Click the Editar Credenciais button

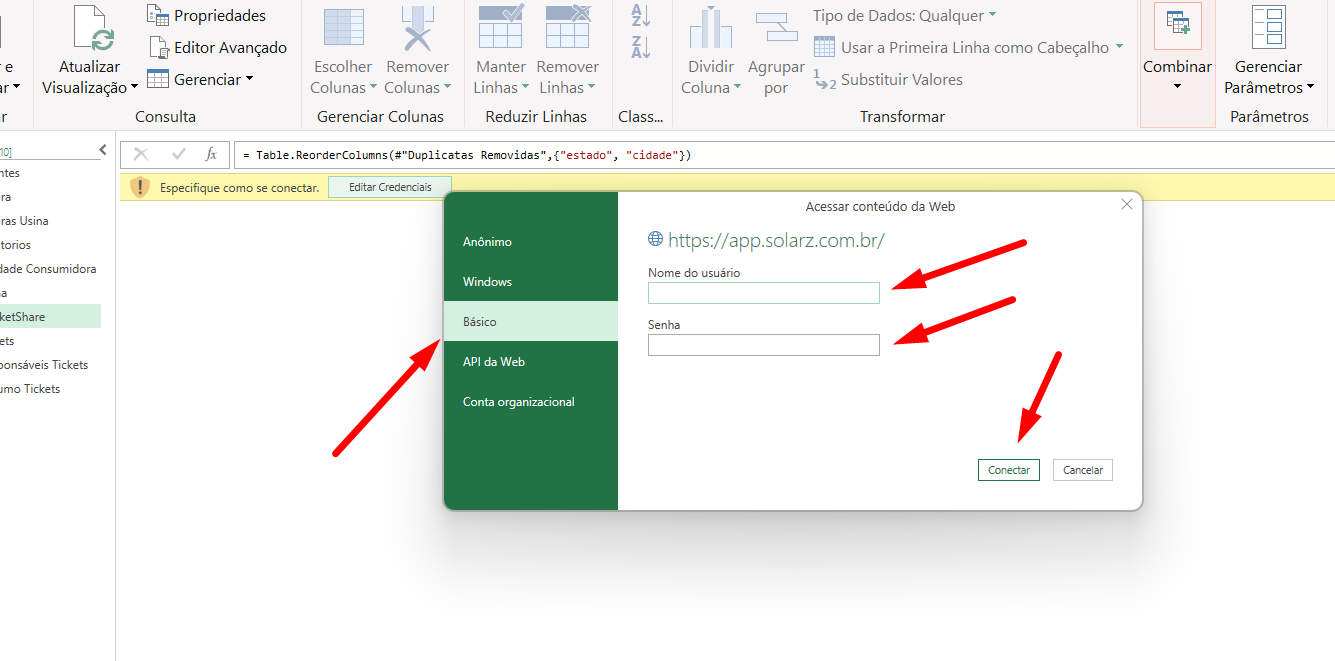(390, 187)
